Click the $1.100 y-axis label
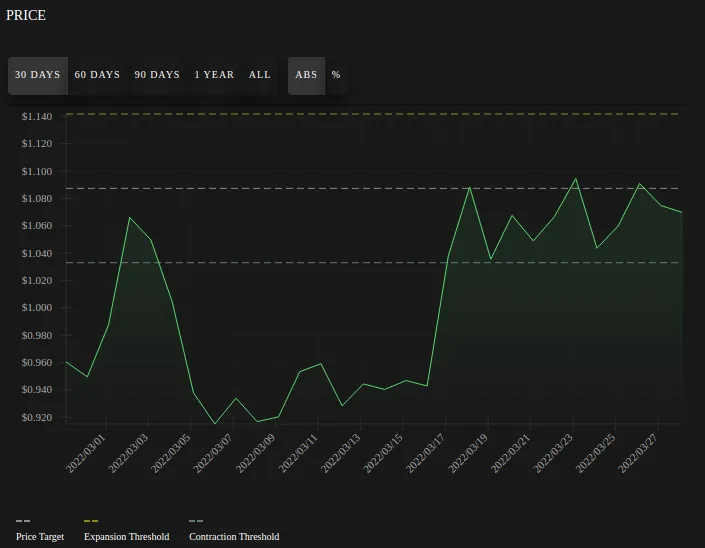The width and height of the screenshot is (705, 548). (37, 171)
